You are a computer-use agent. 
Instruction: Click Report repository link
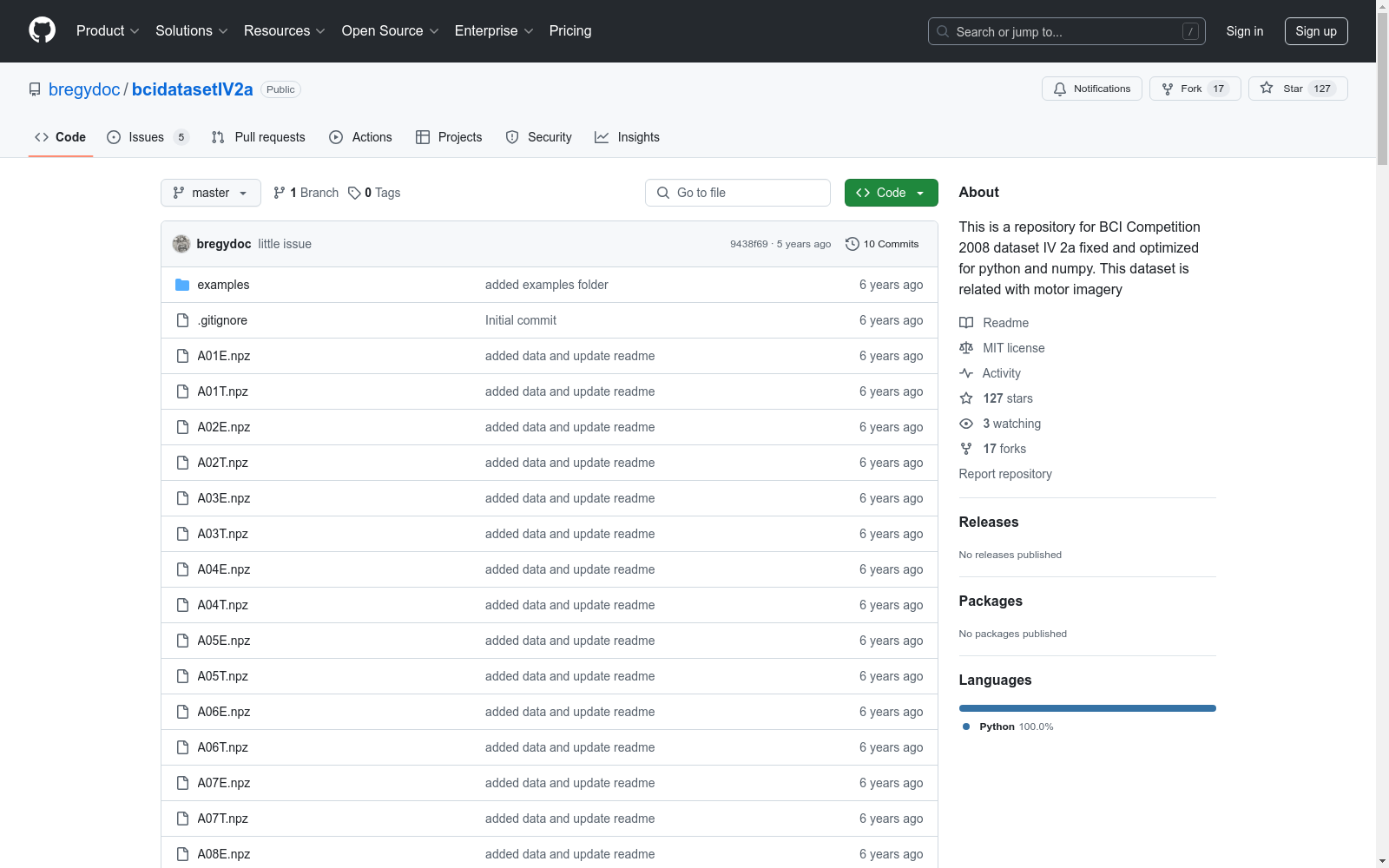coord(1005,474)
